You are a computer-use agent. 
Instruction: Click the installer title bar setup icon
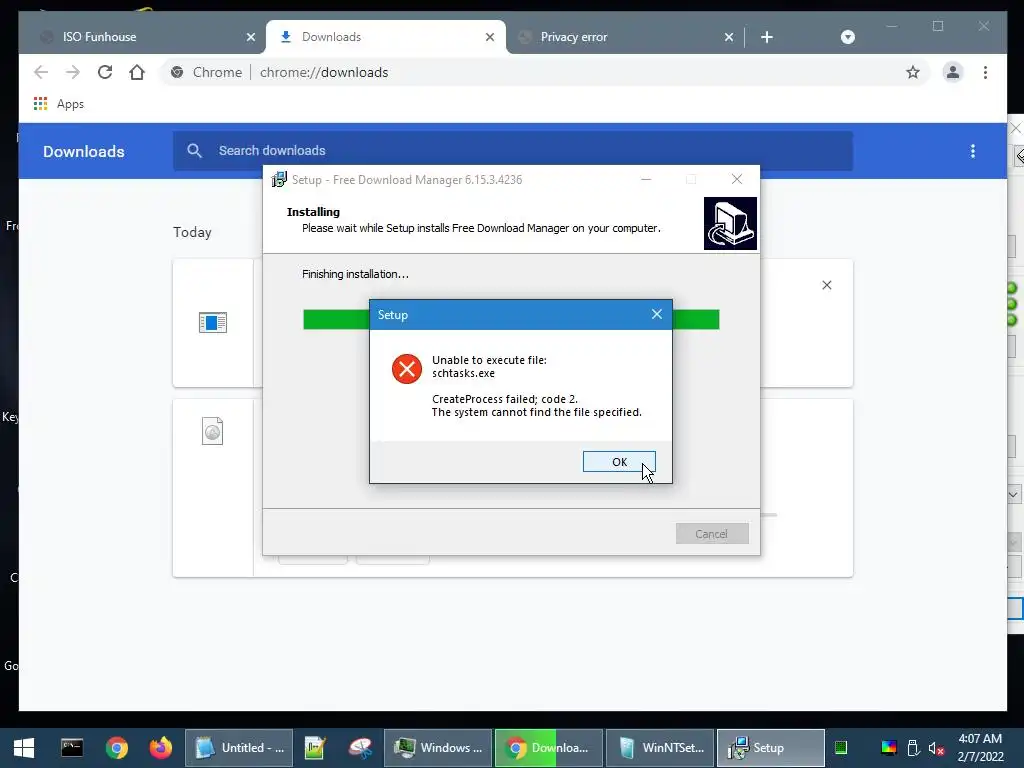(279, 180)
